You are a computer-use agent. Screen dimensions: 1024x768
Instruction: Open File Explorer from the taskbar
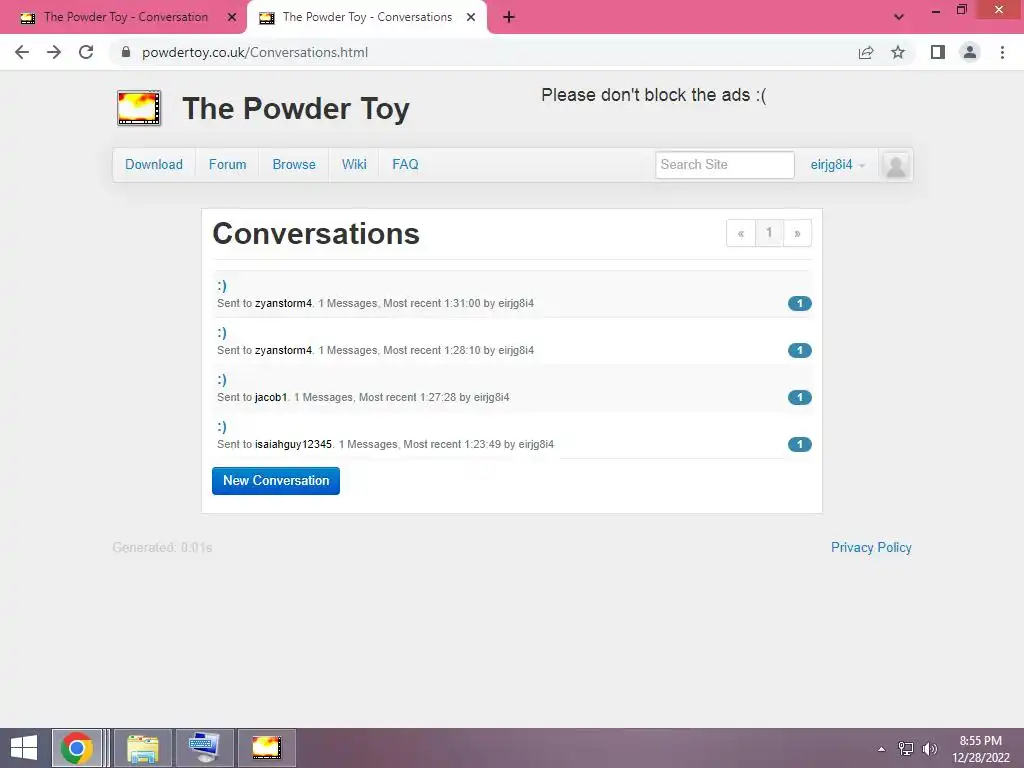[142, 748]
